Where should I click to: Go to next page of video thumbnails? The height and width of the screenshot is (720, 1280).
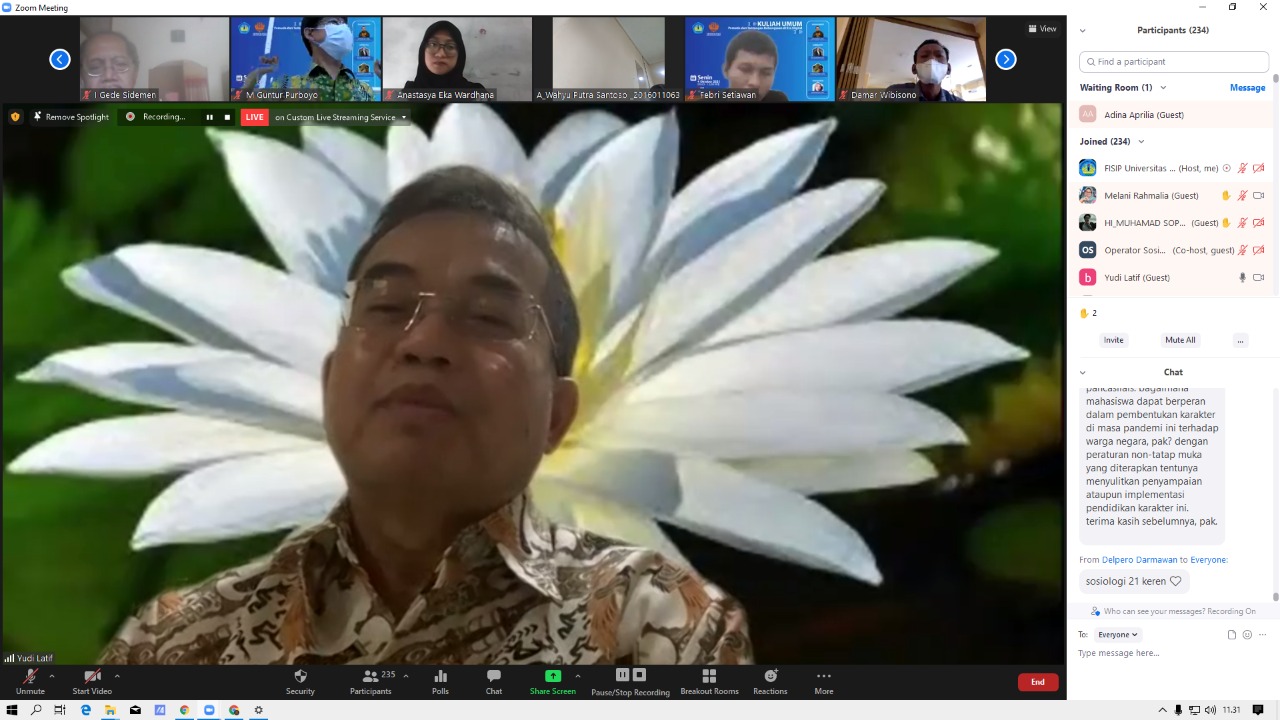click(x=1006, y=60)
